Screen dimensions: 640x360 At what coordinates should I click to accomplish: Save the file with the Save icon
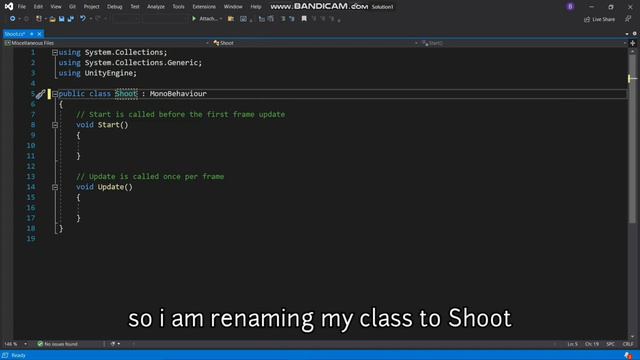point(62,19)
